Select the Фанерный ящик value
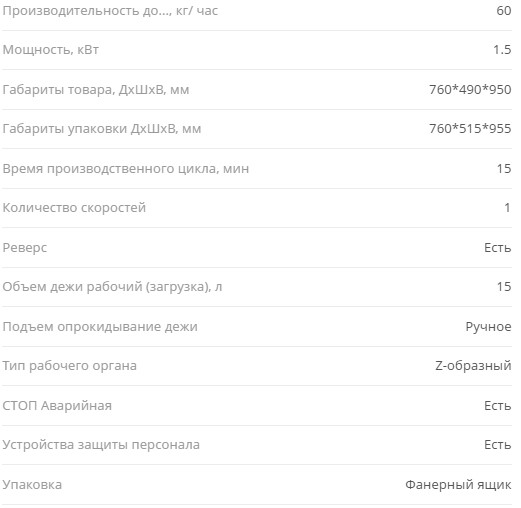This screenshot has width=521, height=508. [458, 485]
